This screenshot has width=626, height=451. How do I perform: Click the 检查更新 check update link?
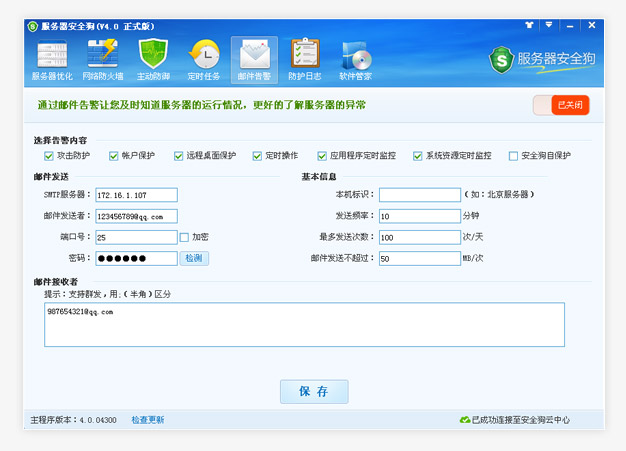pyautogui.click(x=147, y=420)
